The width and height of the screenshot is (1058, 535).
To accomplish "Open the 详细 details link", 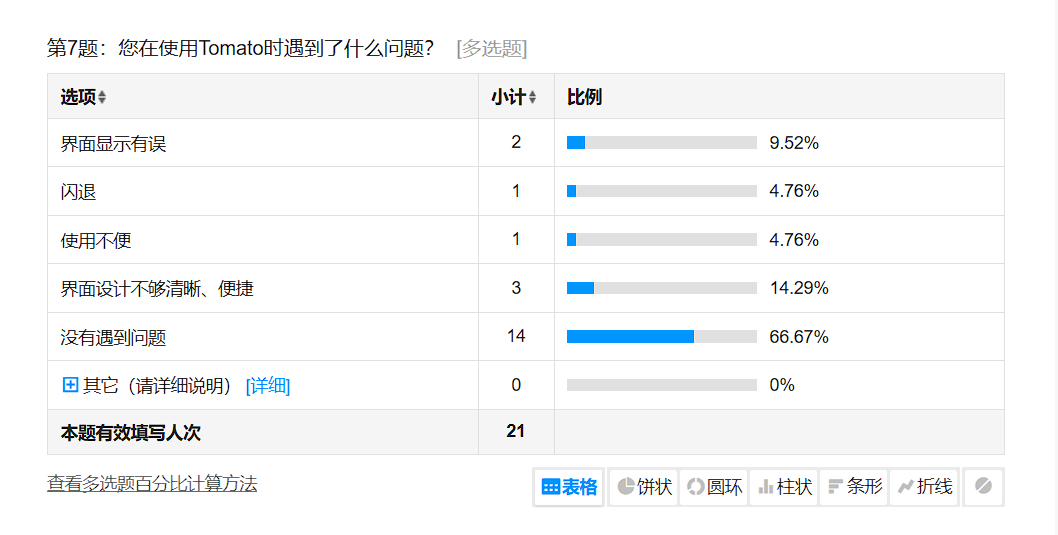I will click(268, 386).
